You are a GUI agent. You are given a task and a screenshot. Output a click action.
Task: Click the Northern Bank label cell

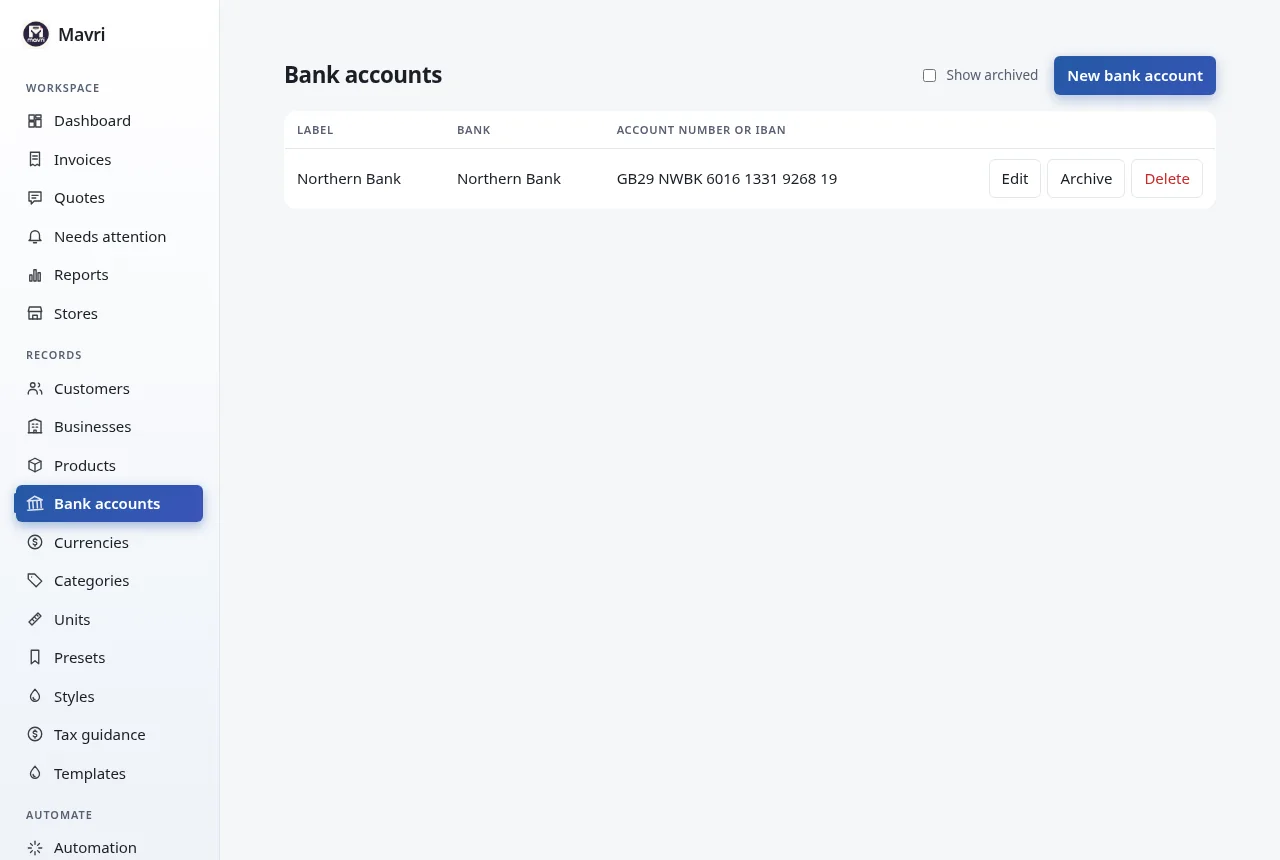[349, 179]
